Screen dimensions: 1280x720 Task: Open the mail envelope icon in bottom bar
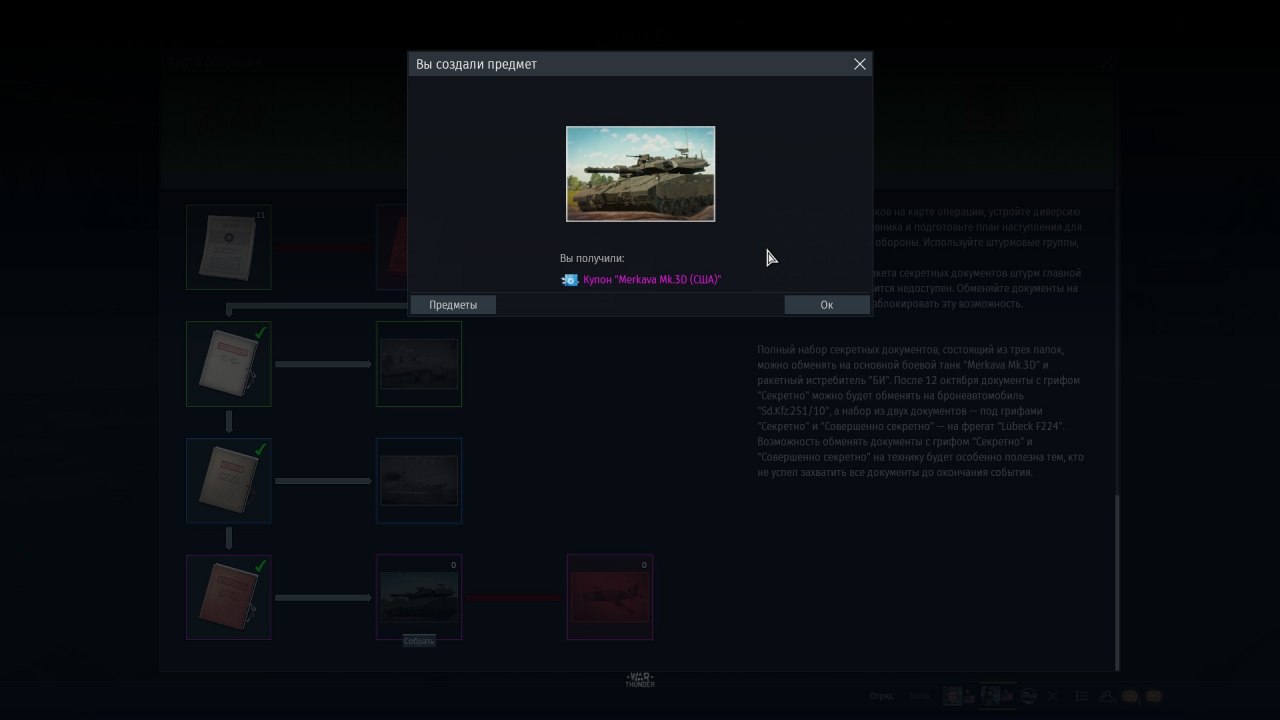[x=1153, y=696]
